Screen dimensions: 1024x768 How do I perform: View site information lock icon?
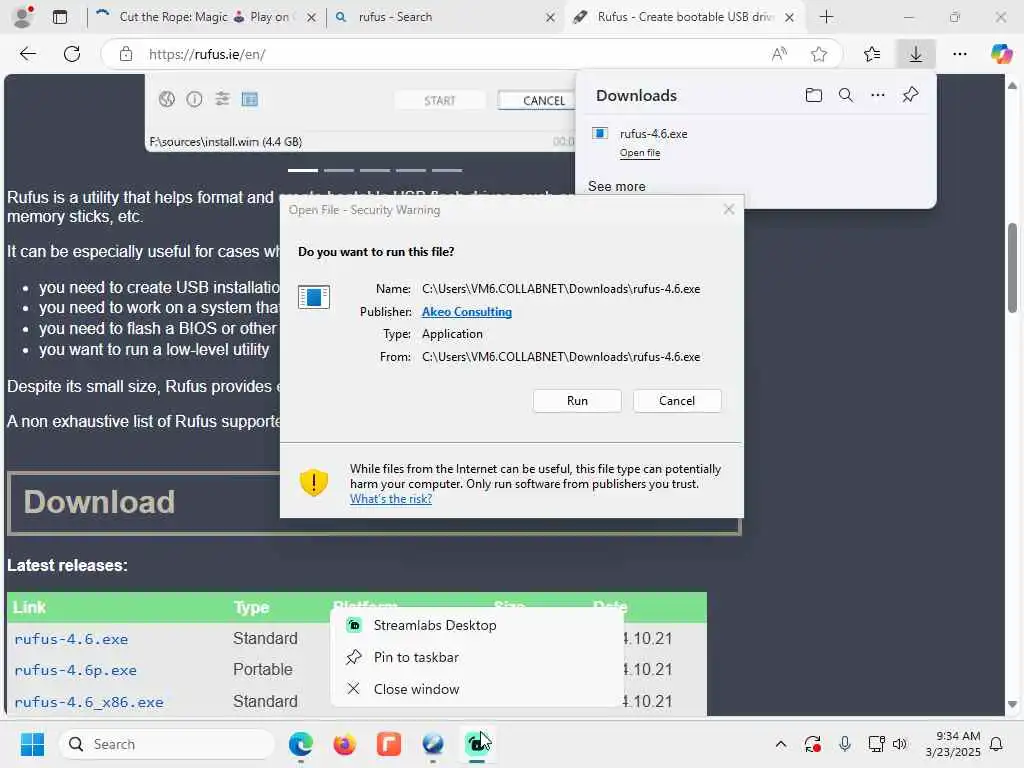(x=125, y=54)
